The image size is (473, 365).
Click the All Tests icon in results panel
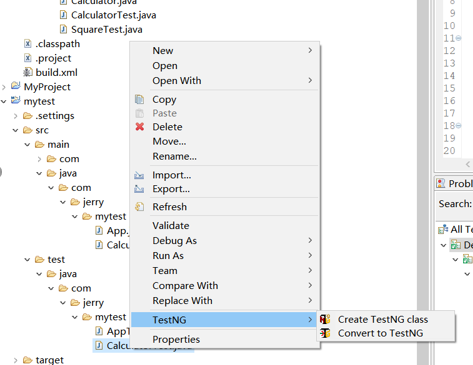coord(443,229)
